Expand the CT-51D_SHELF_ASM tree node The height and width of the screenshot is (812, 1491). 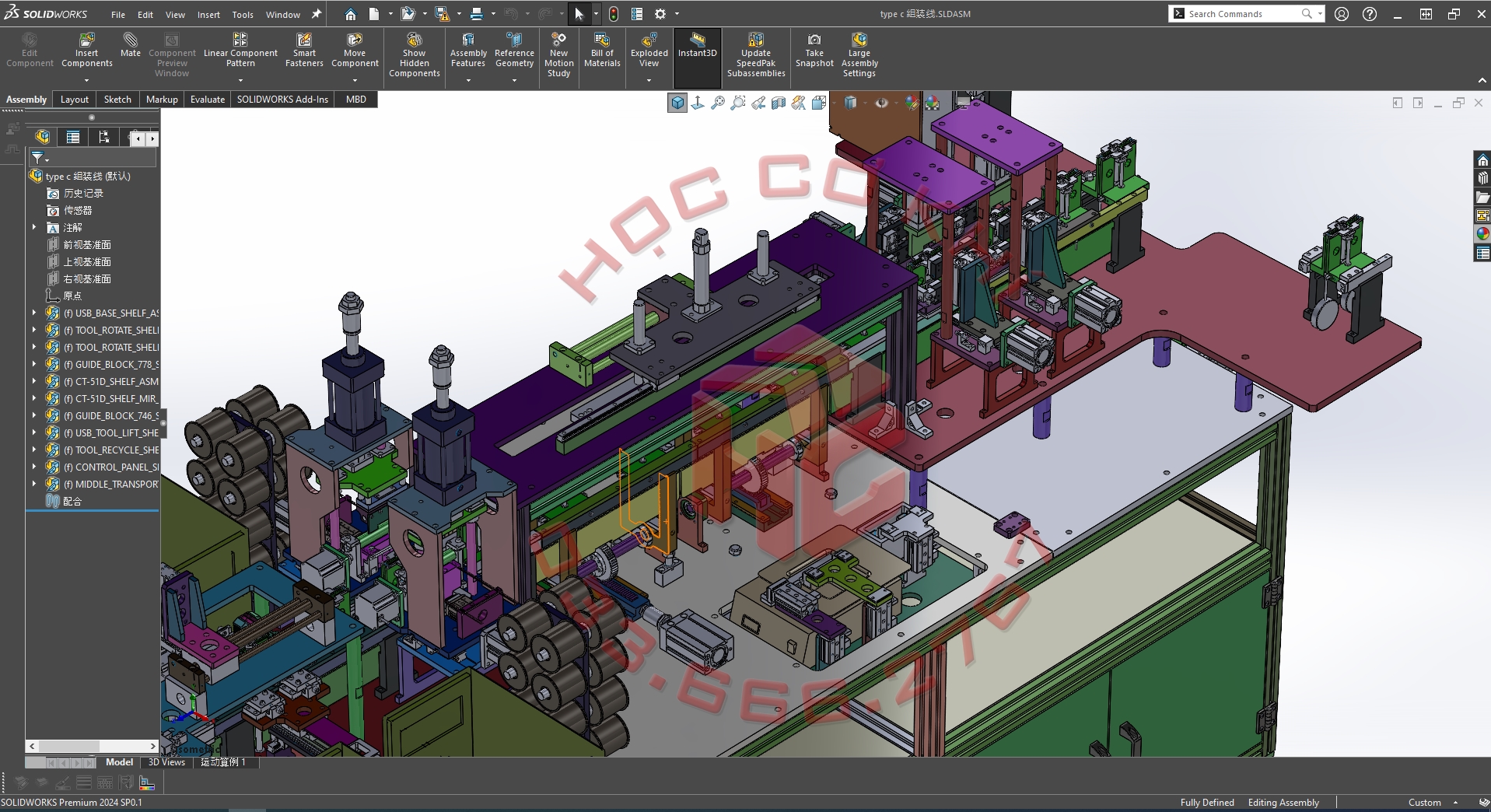[x=34, y=382]
